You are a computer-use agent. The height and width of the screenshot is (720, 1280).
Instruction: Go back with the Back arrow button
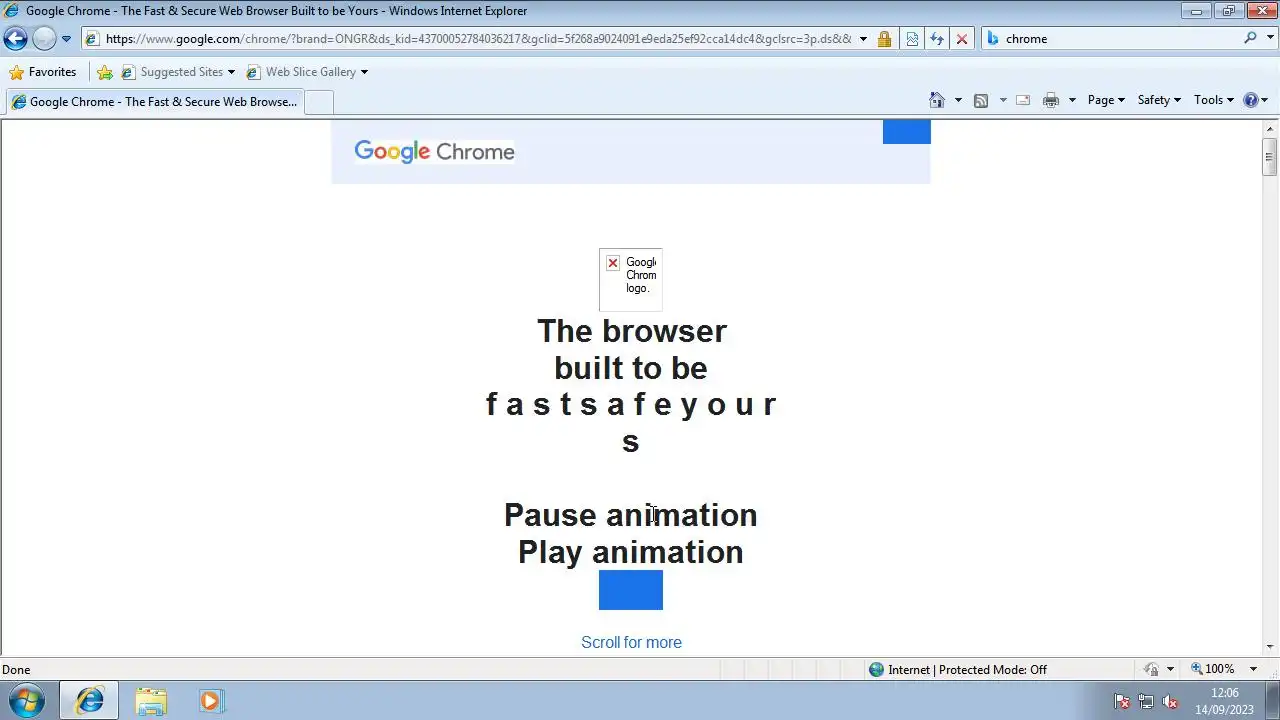[x=15, y=39]
